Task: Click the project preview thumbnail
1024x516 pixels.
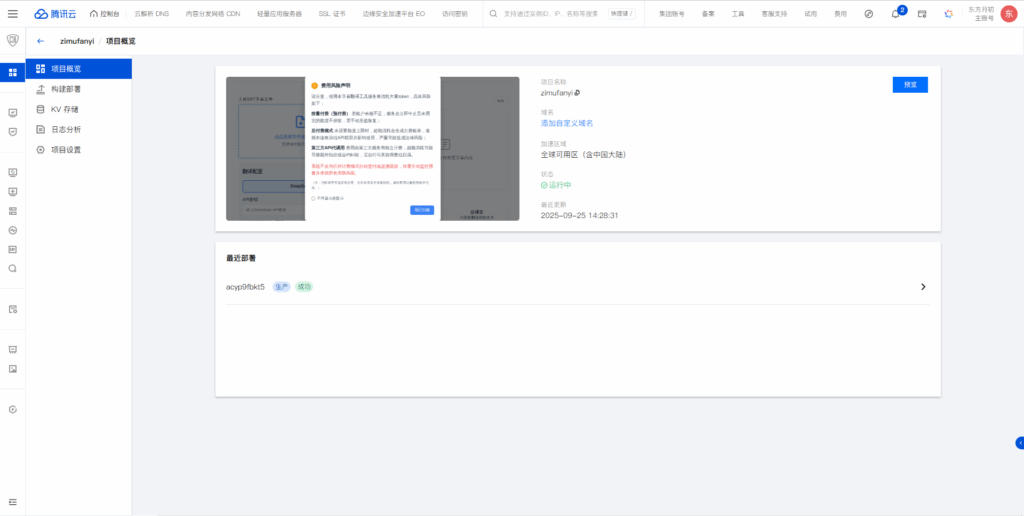Action: [372, 149]
